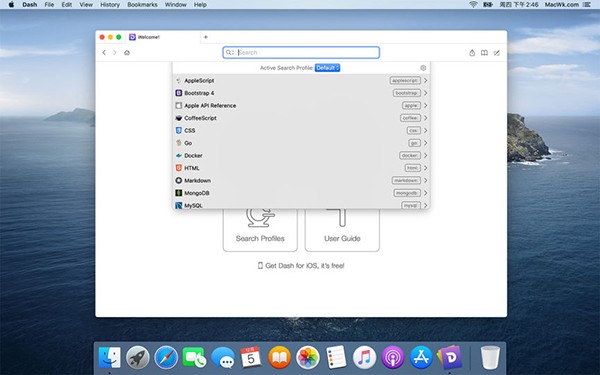Viewport: 600px width, 375px height.
Task: Open Music app in the Dock
Action: 364,357
